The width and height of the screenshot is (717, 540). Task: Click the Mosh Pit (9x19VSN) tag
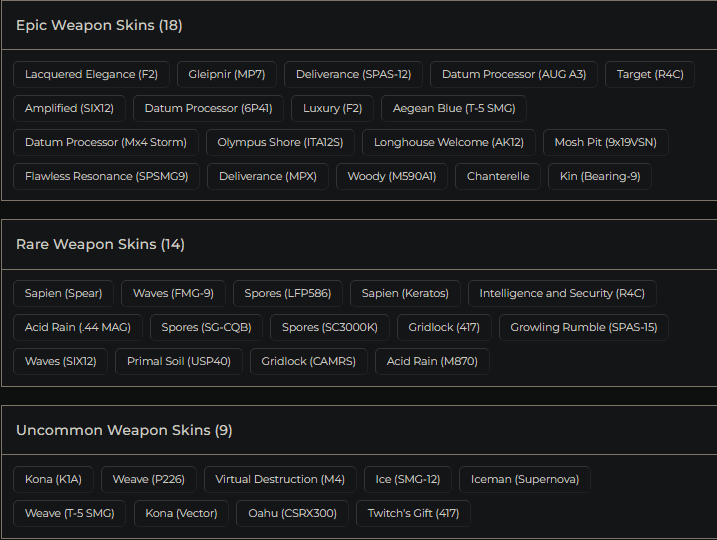pyautogui.click(x=606, y=142)
